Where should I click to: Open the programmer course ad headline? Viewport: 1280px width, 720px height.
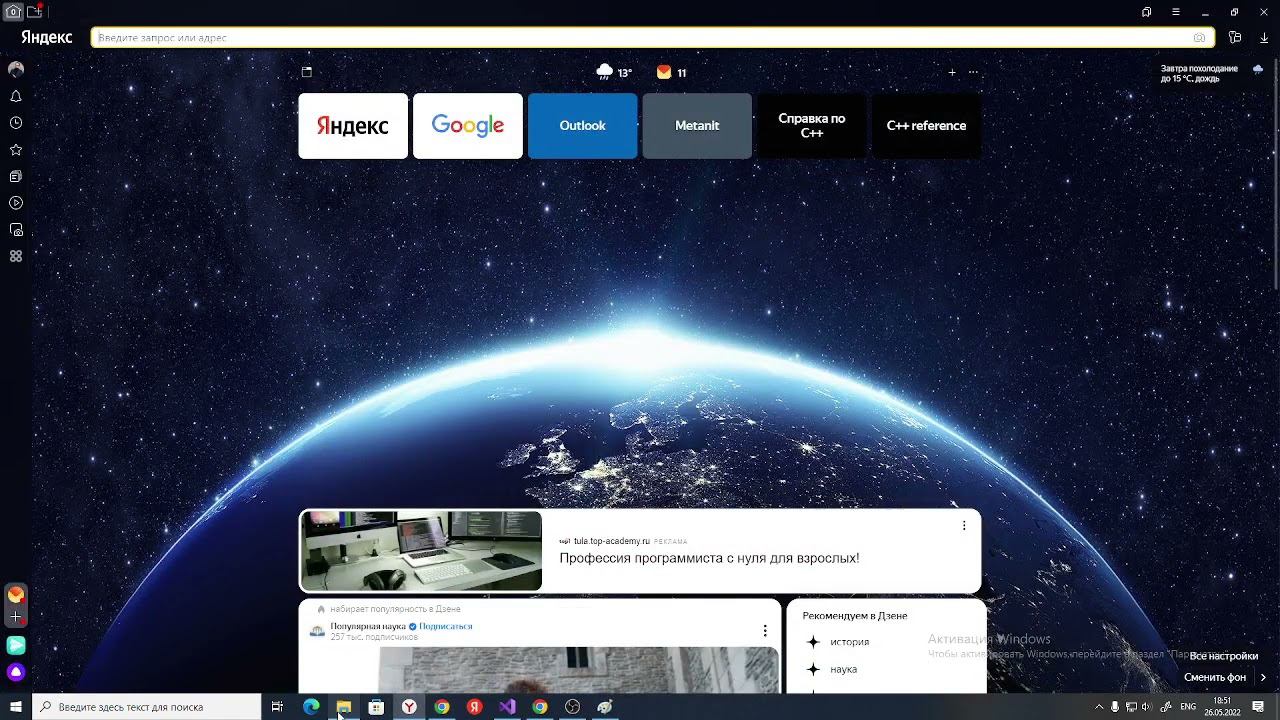tap(709, 558)
